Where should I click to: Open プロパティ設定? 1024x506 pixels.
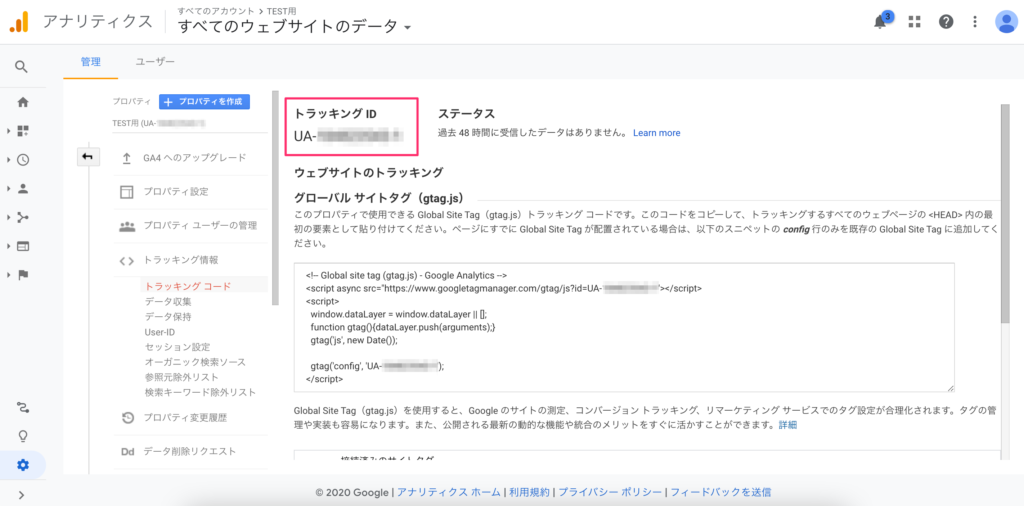tap(176, 192)
